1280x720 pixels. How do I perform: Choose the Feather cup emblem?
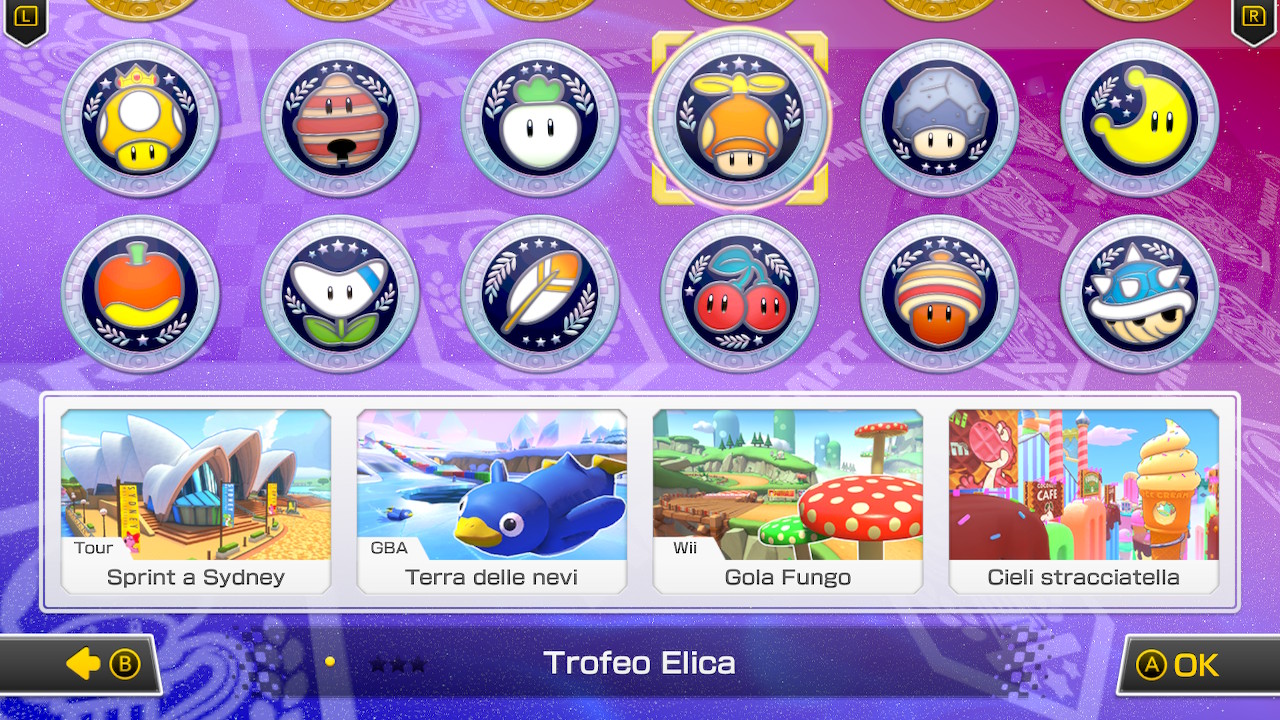pyautogui.click(x=540, y=294)
